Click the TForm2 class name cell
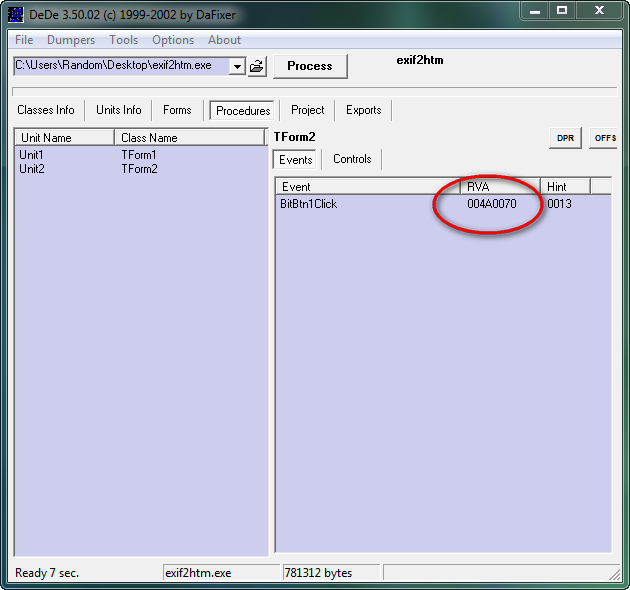This screenshot has height=590, width=630. click(x=139, y=168)
